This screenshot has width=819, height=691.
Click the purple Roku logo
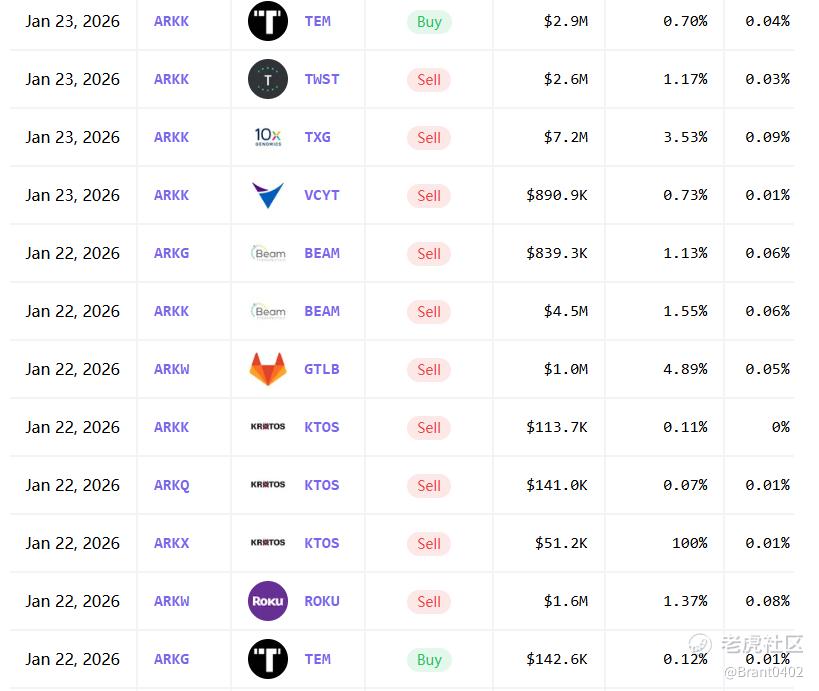point(268,601)
